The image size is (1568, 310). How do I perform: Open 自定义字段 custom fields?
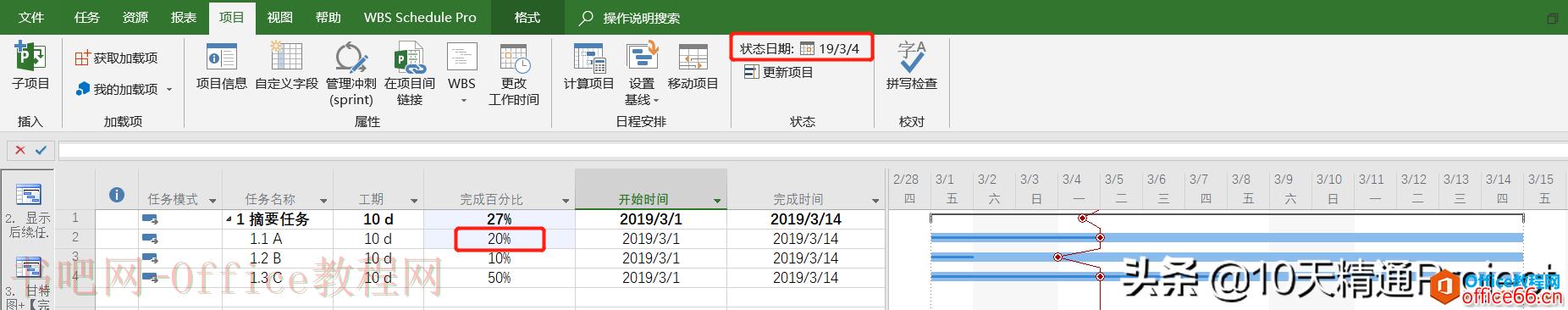click(286, 67)
